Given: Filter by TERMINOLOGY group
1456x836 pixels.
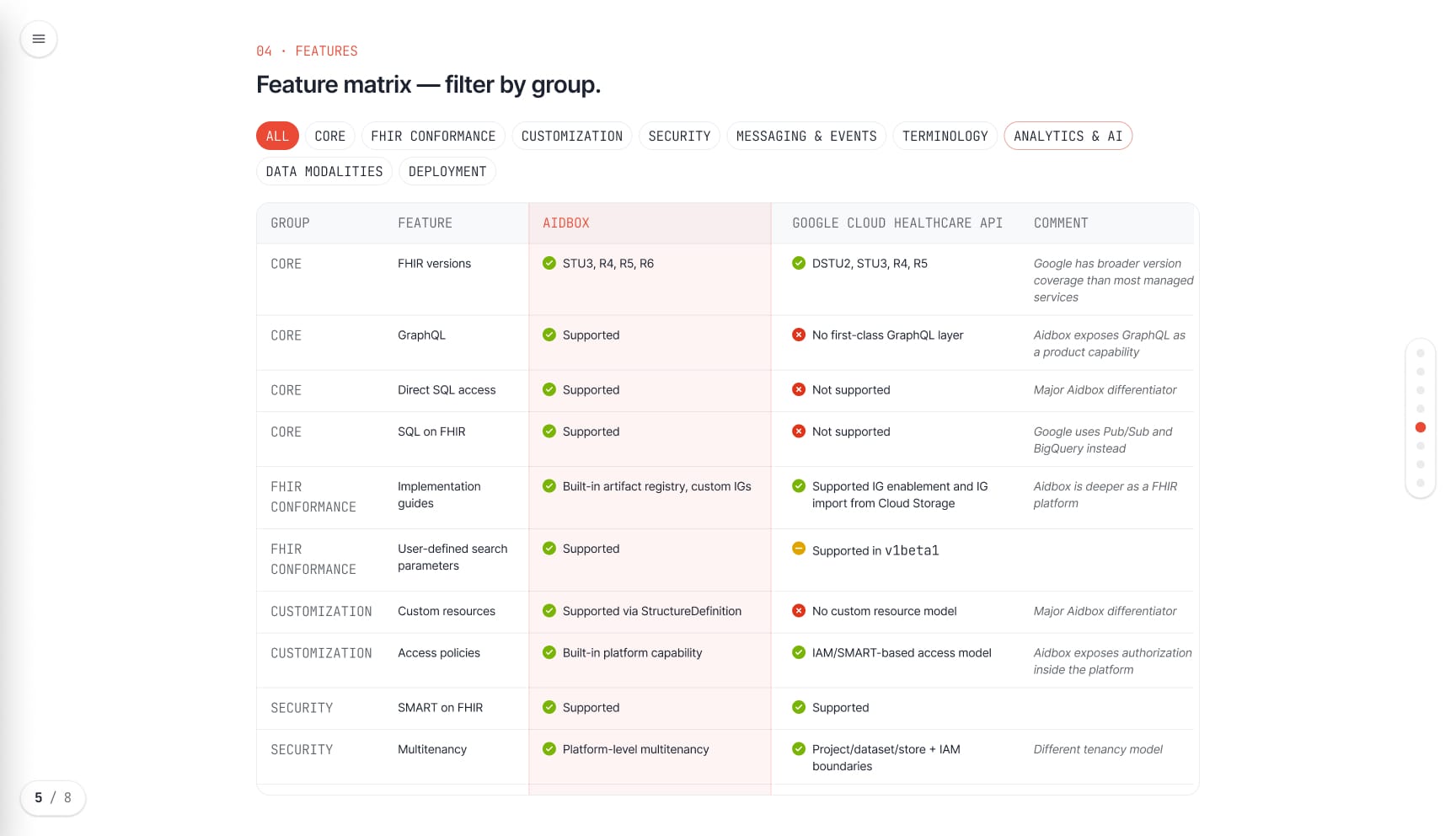Looking at the screenshot, I should (945, 136).
